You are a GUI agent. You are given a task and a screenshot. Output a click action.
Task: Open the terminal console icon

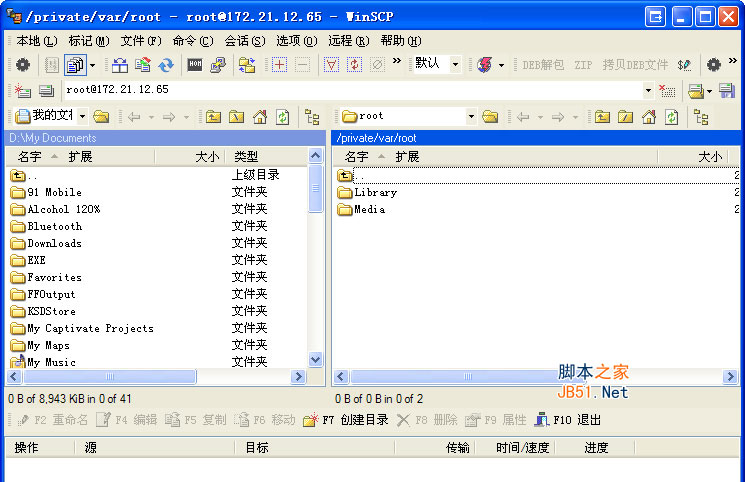tap(195, 64)
